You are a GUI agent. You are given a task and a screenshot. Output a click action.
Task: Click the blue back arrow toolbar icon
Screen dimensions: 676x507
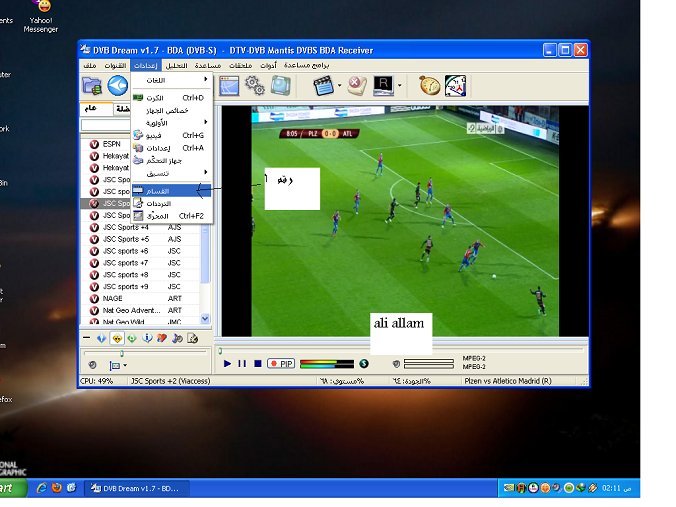[x=118, y=85]
